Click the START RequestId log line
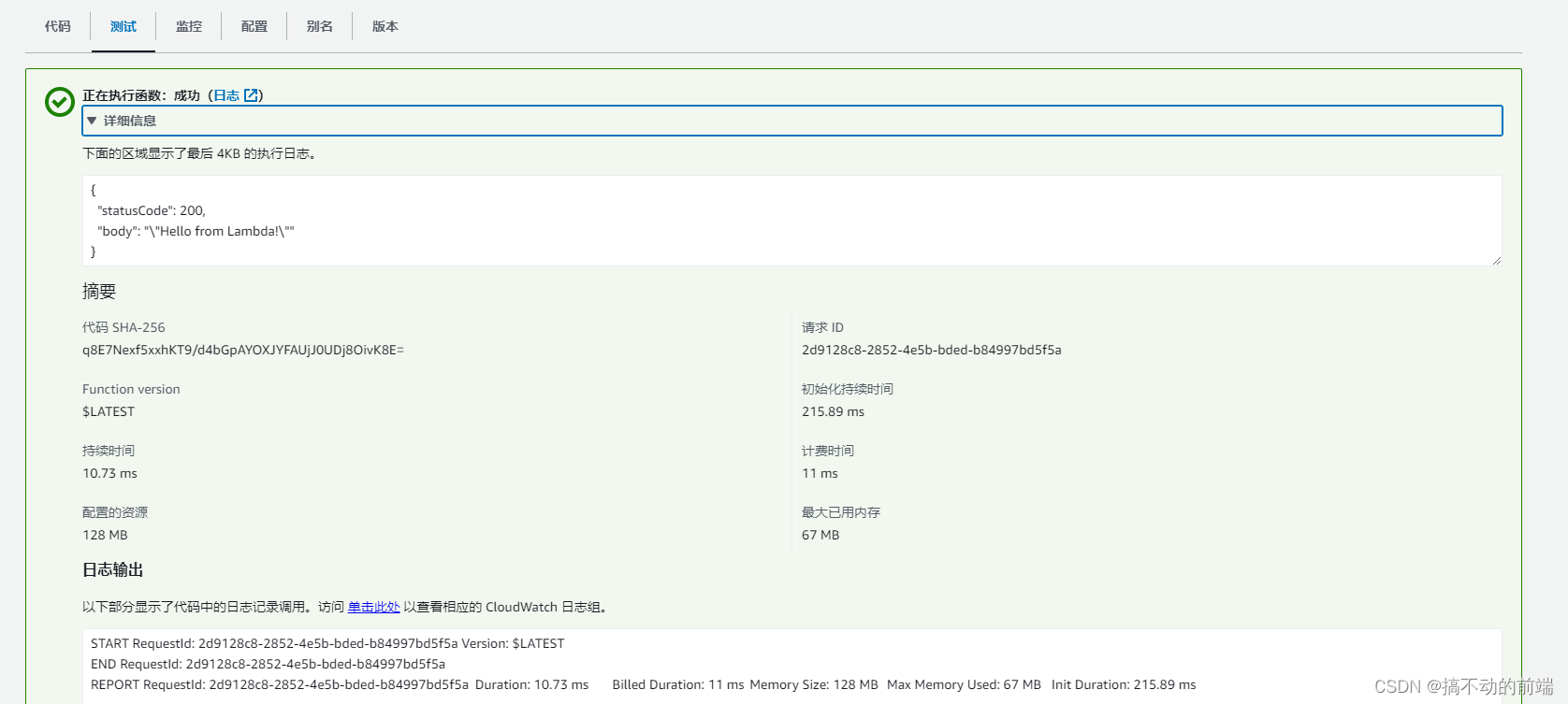 [327, 643]
